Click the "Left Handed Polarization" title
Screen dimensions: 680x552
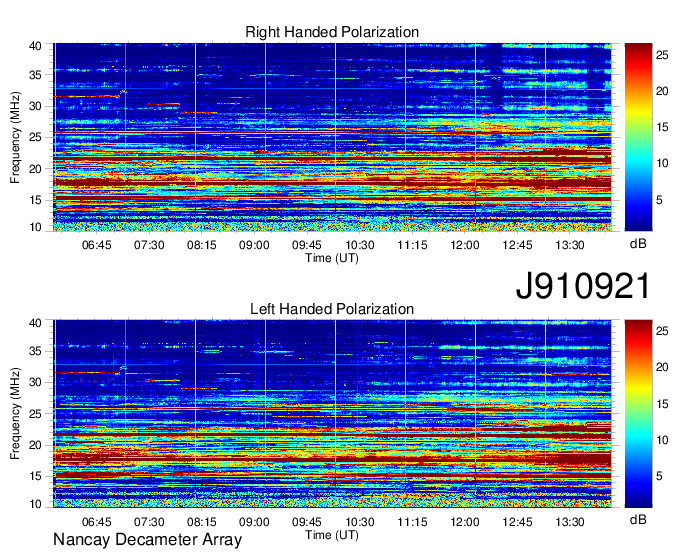coord(332,309)
